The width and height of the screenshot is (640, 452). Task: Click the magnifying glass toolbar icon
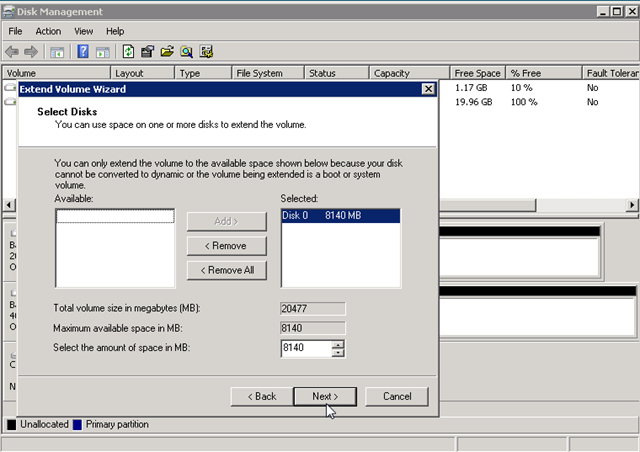click(x=187, y=52)
